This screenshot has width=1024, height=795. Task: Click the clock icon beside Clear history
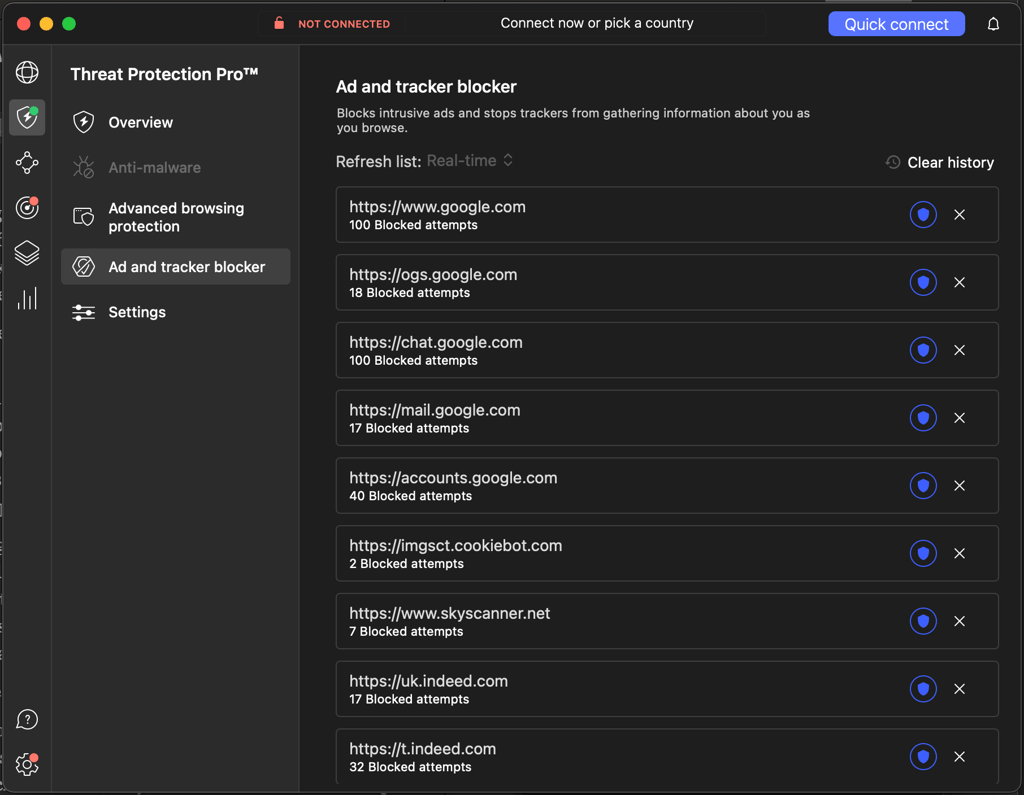pos(893,162)
